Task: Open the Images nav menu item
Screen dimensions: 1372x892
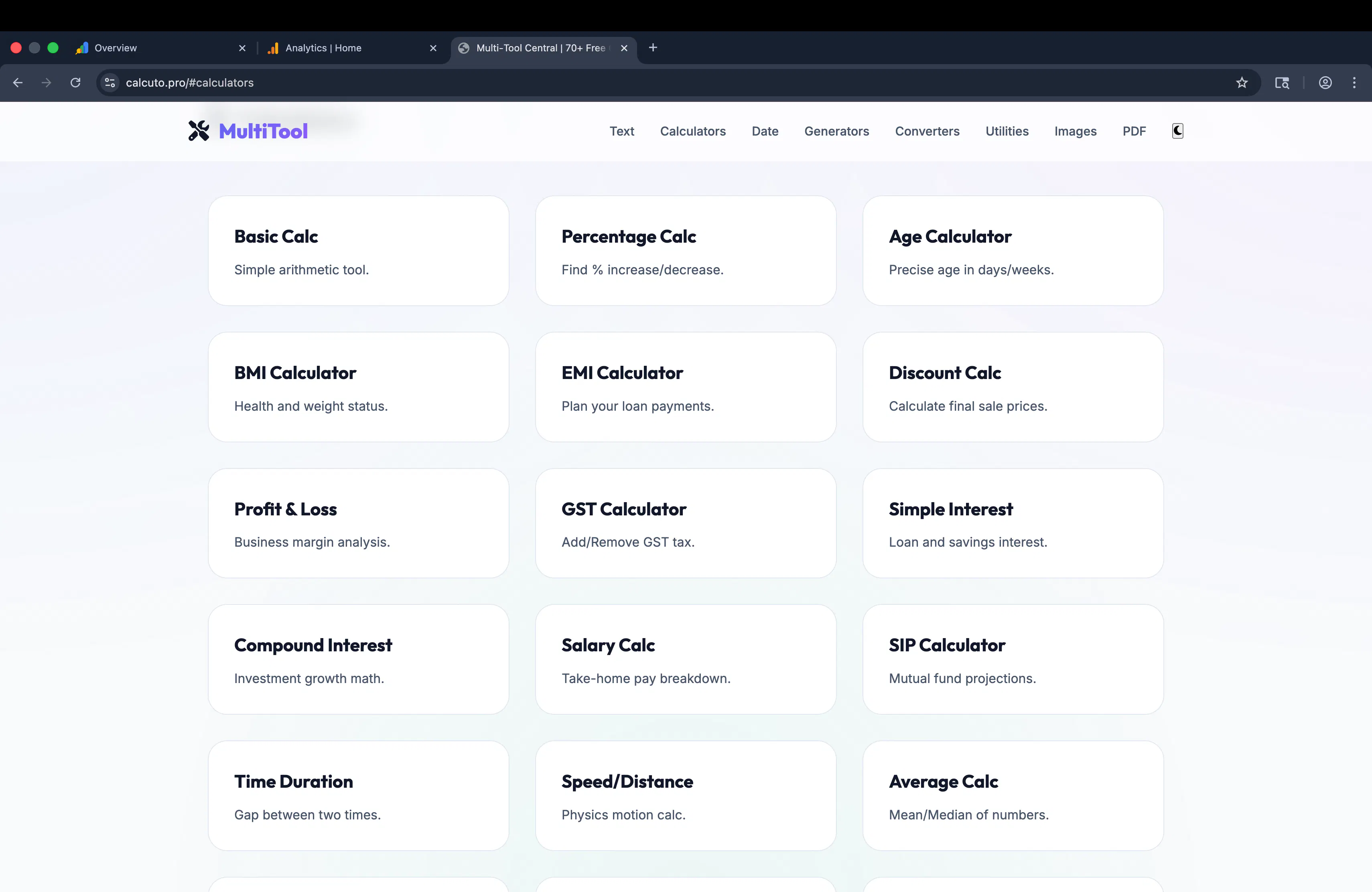Action: pos(1075,132)
